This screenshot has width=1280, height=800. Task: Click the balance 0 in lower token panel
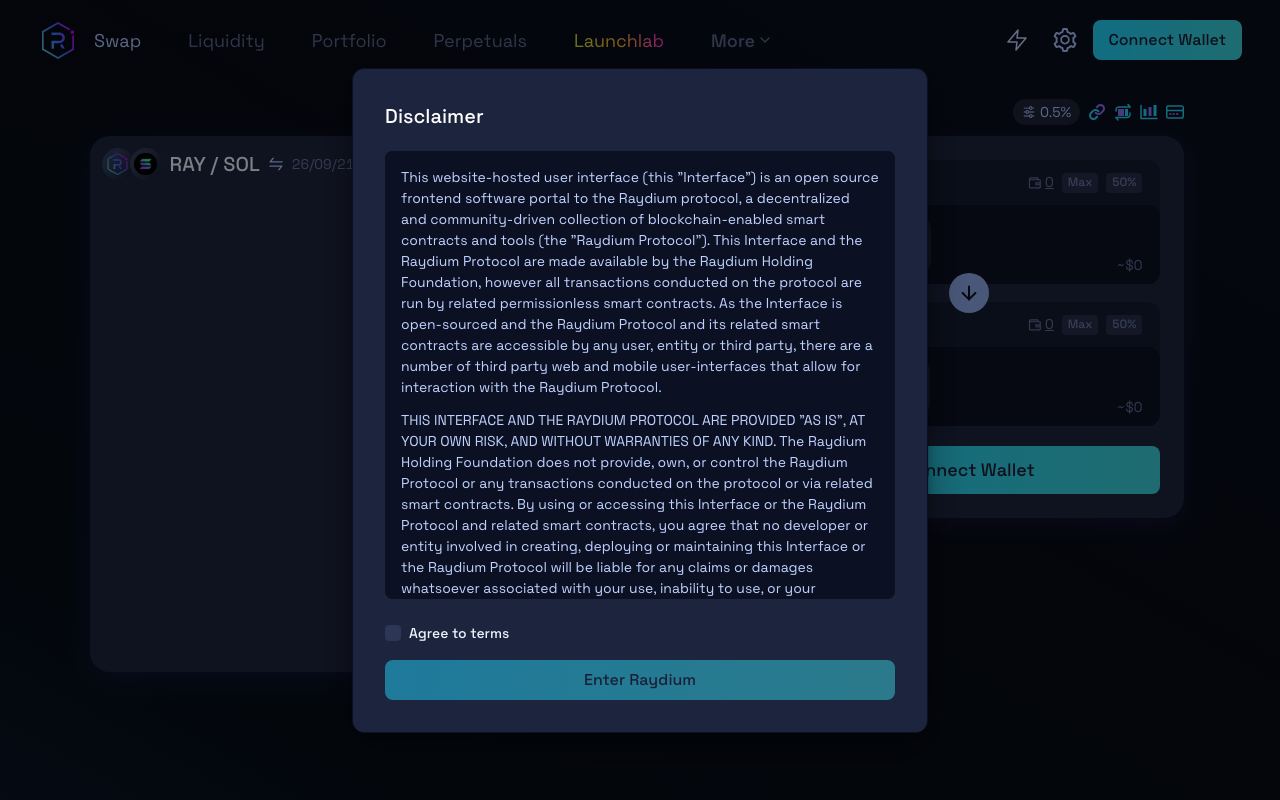tap(1049, 325)
